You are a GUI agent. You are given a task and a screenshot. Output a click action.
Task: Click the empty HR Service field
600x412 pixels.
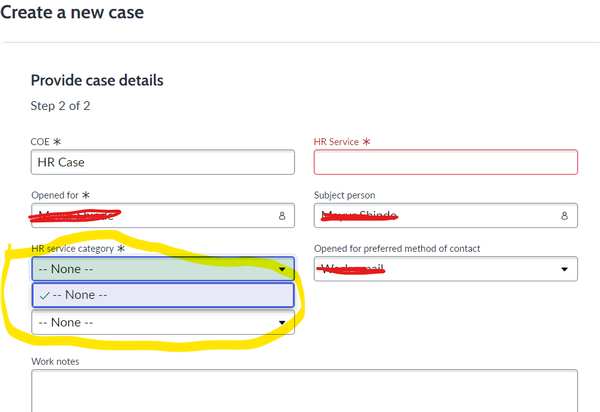click(446, 162)
